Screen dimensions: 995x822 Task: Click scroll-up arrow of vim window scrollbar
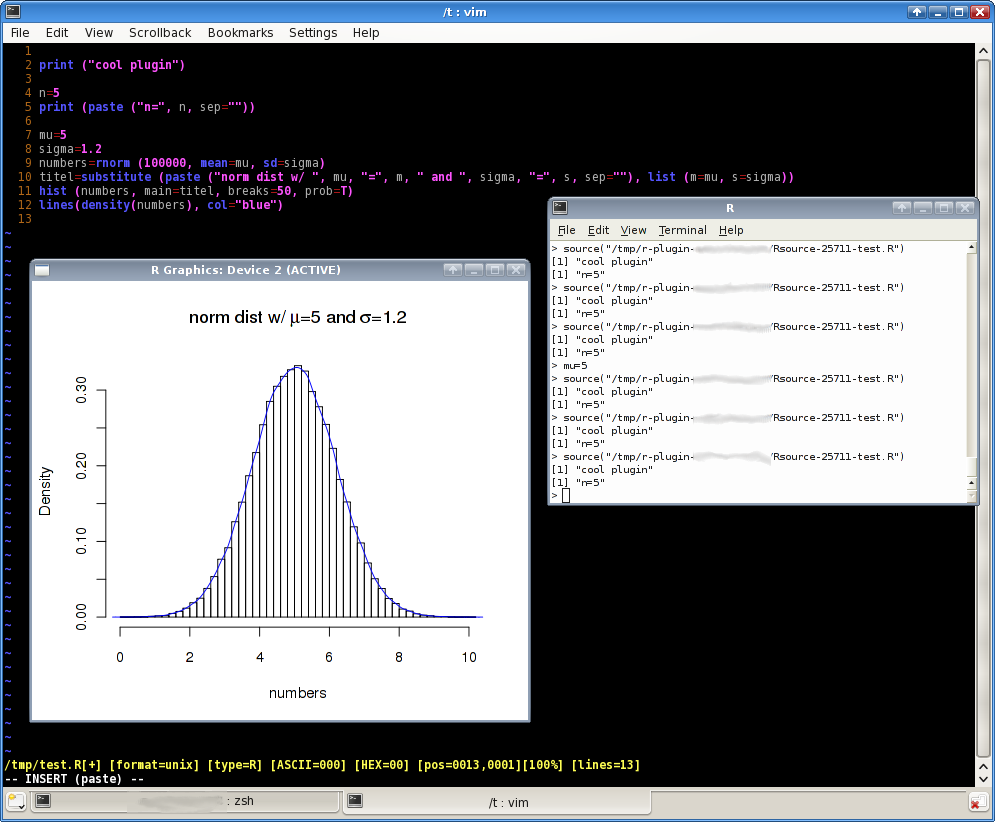click(x=984, y=50)
